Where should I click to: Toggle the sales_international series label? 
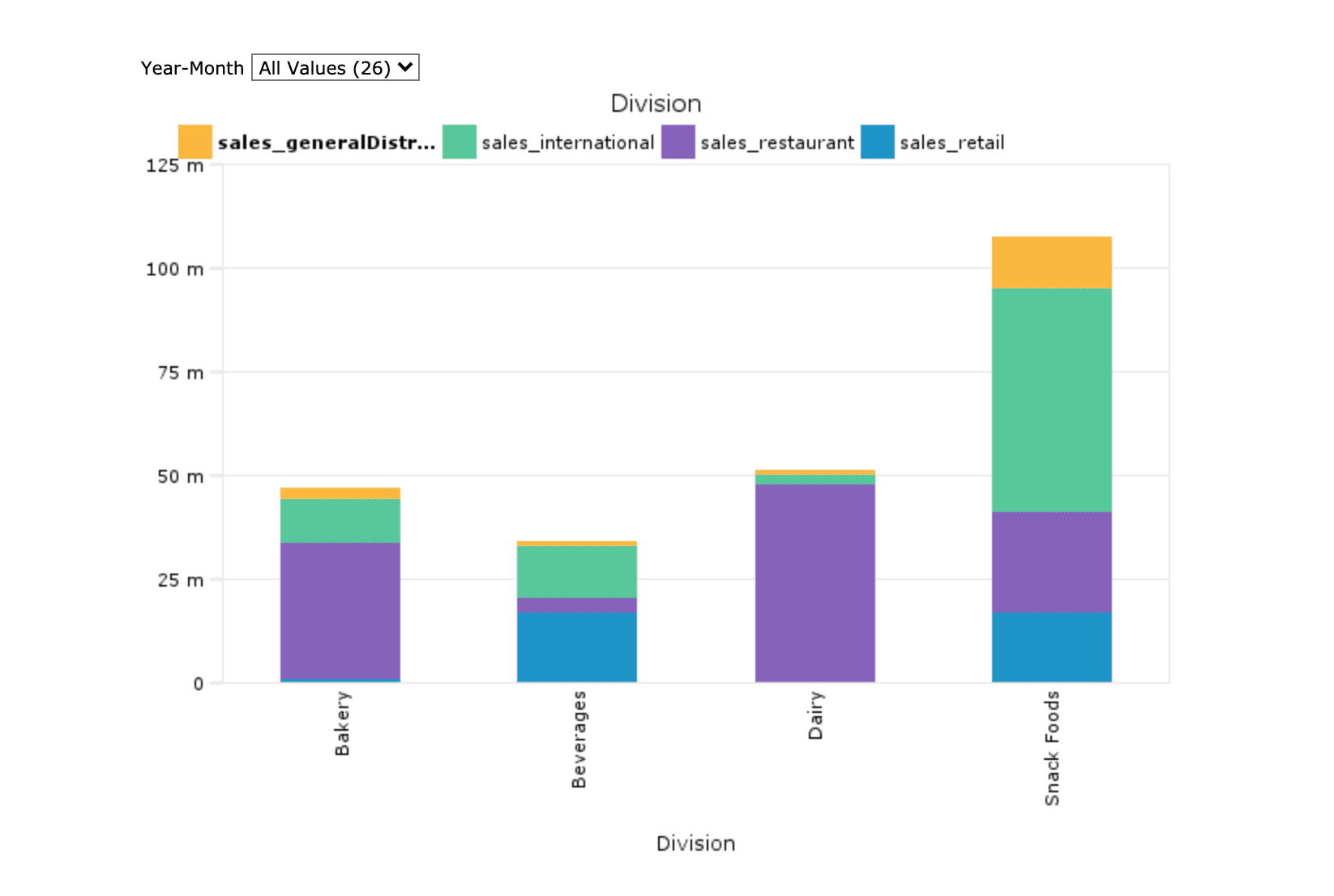(567, 143)
